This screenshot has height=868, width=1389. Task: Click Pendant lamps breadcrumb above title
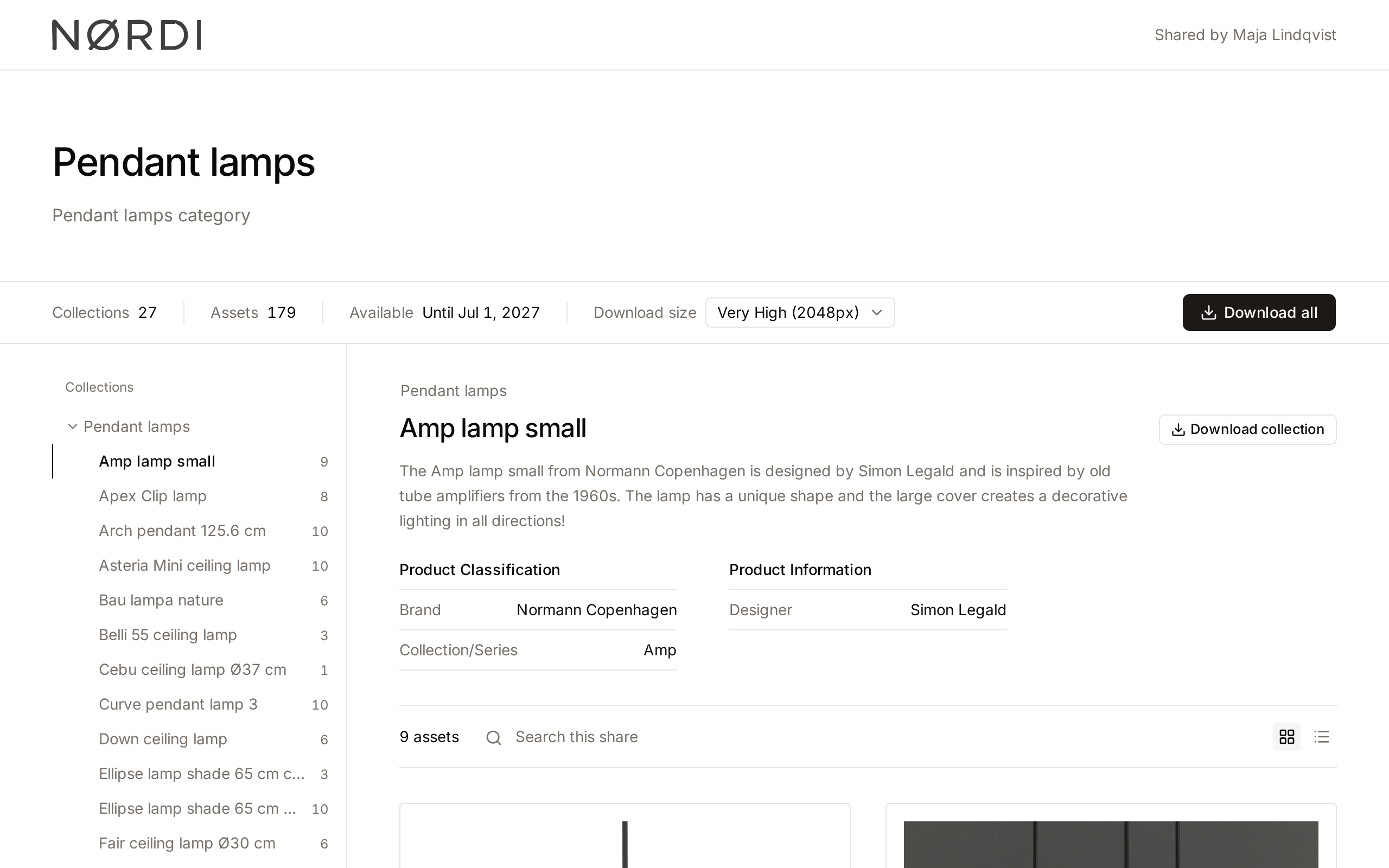(454, 391)
